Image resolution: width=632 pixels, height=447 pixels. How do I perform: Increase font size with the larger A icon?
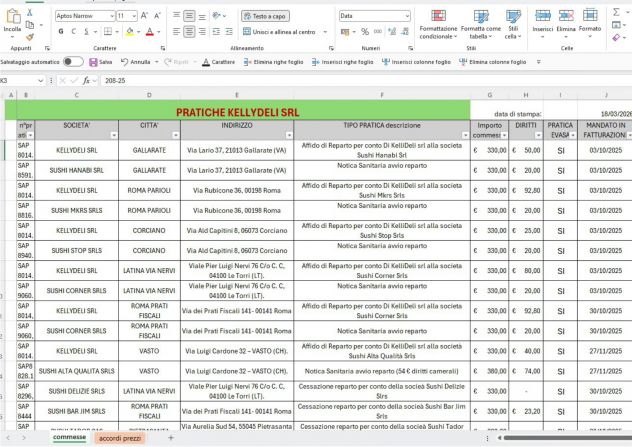(144, 16)
